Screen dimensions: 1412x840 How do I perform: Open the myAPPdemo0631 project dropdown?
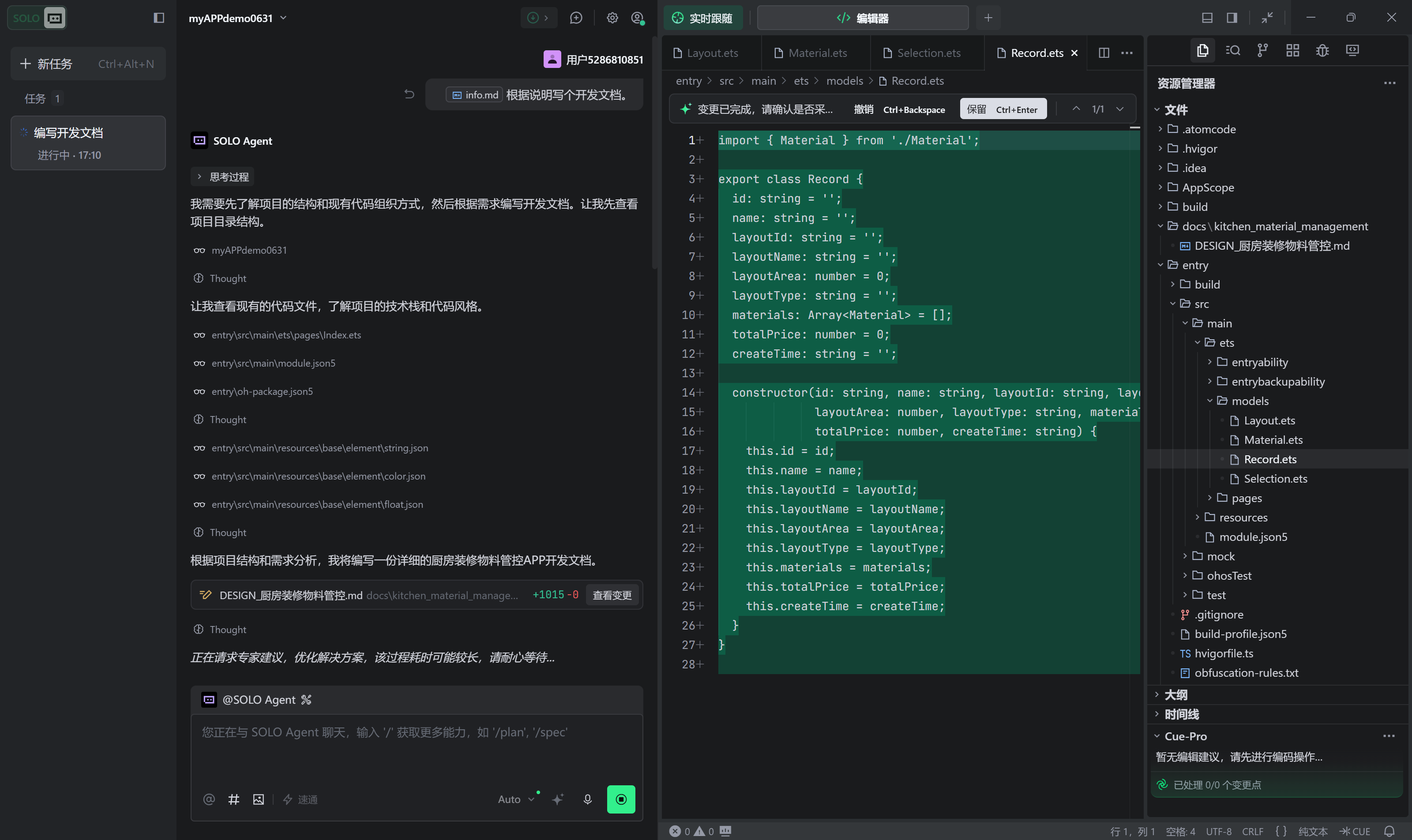pos(238,18)
